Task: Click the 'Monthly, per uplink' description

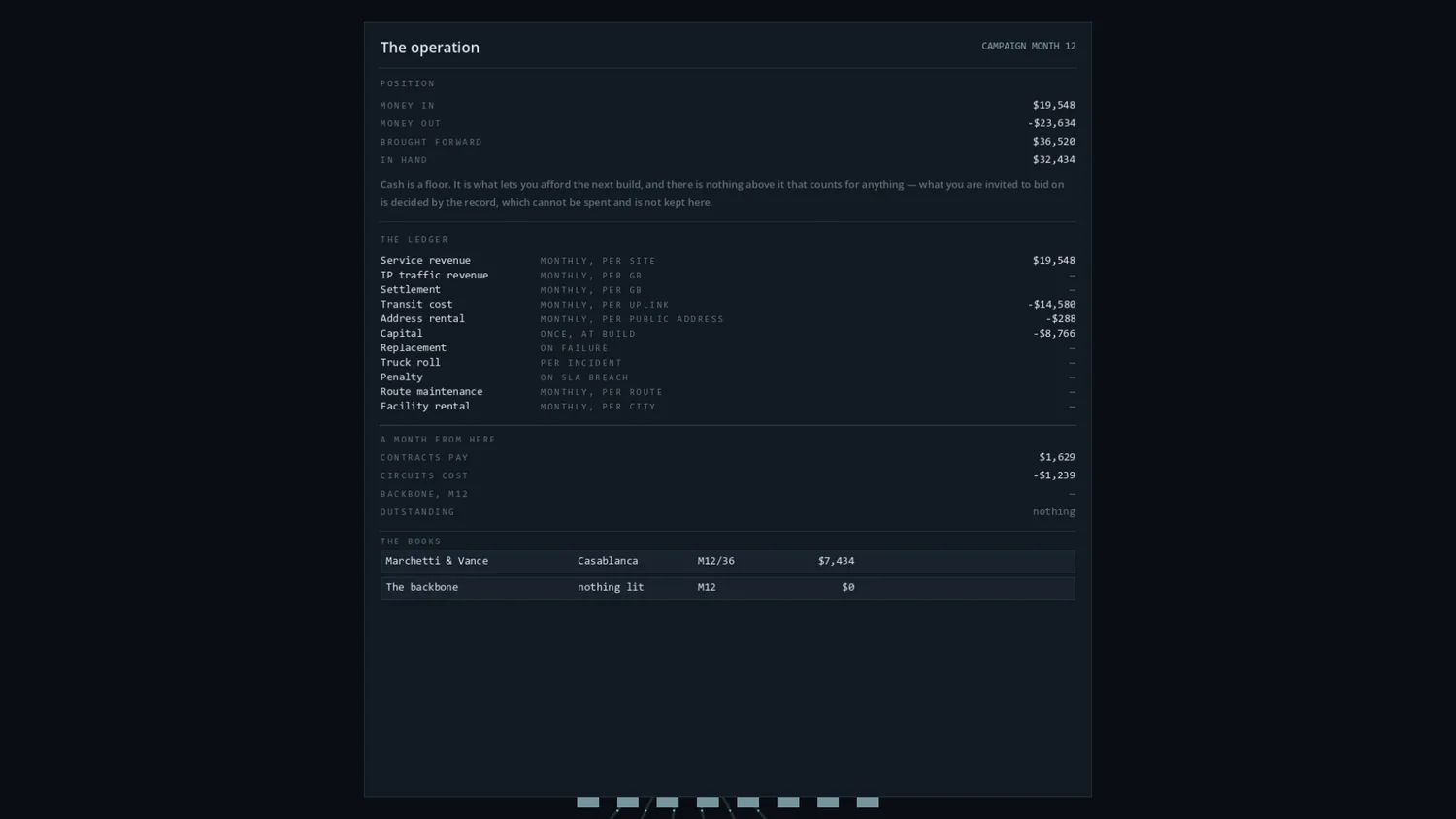Action: coord(605,305)
